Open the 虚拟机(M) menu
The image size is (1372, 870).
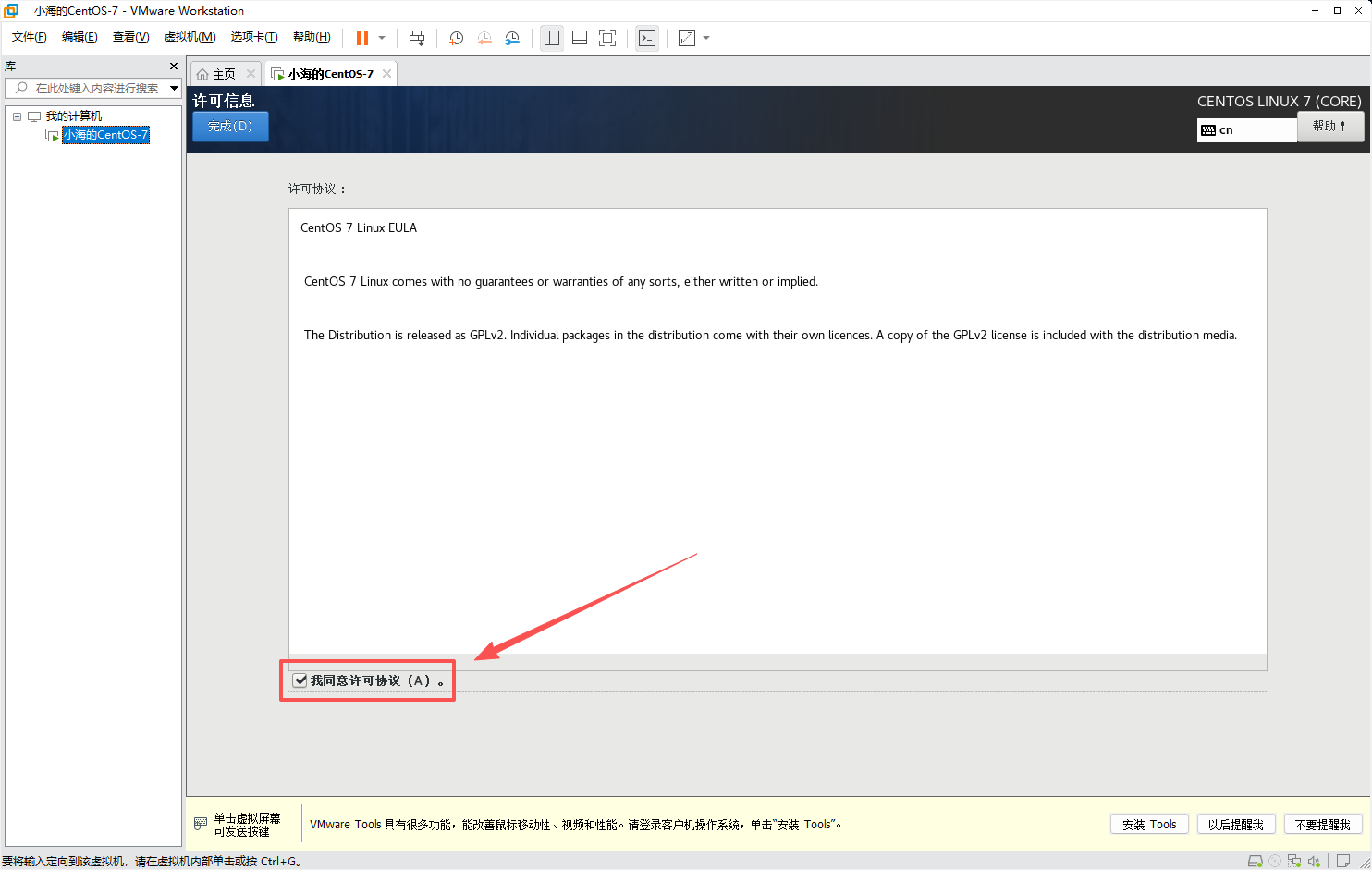pyautogui.click(x=190, y=37)
